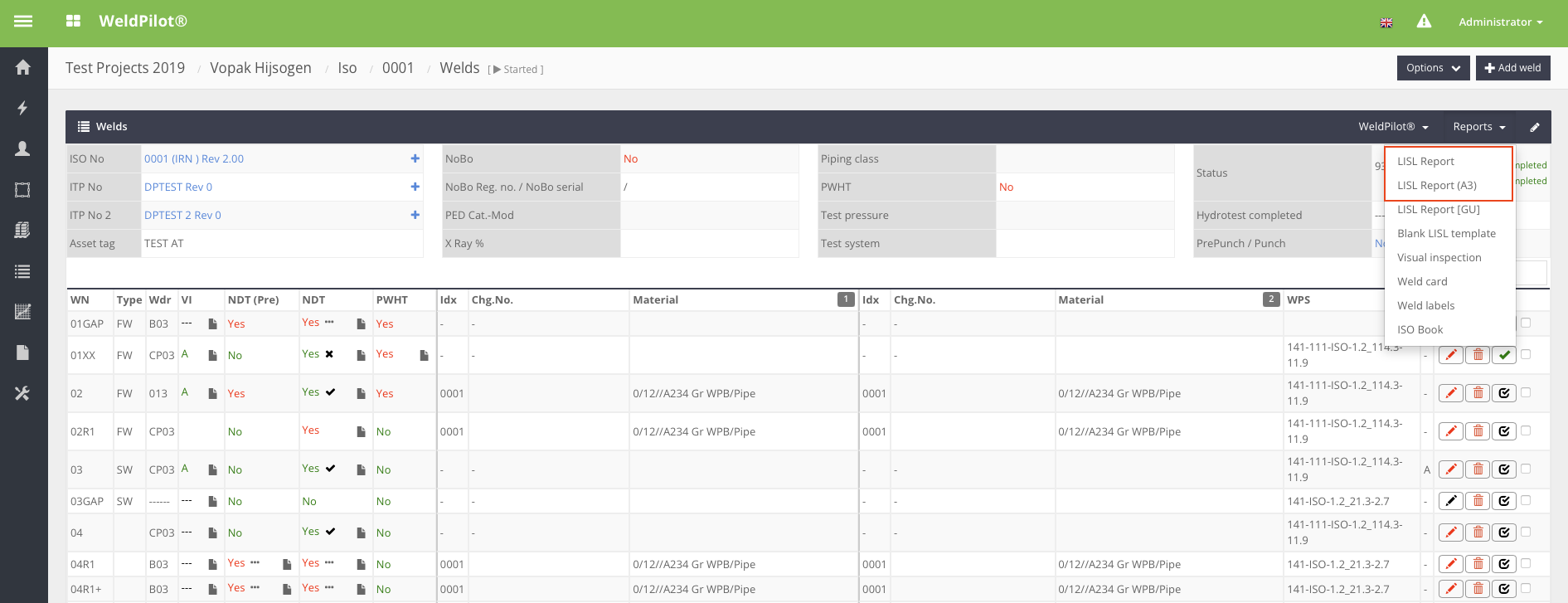
Task: Click the lightning bolt sidebar icon
Action: [23, 108]
